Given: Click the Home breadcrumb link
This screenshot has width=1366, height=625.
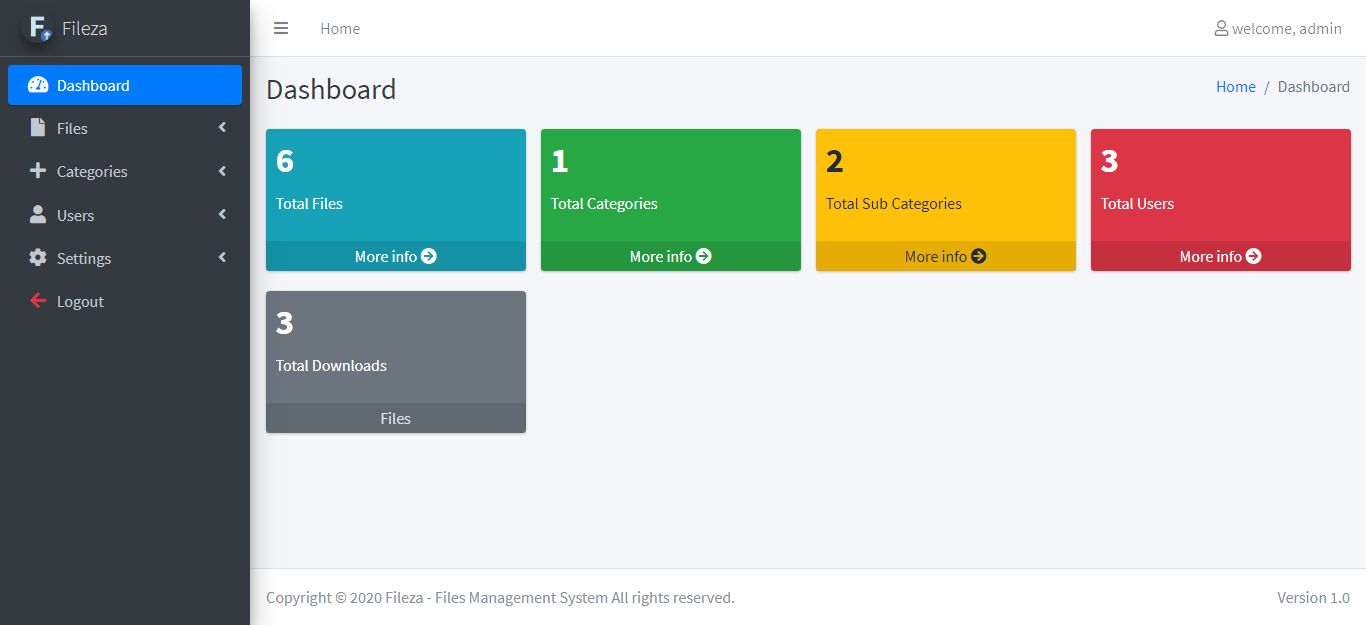Looking at the screenshot, I should [1235, 87].
